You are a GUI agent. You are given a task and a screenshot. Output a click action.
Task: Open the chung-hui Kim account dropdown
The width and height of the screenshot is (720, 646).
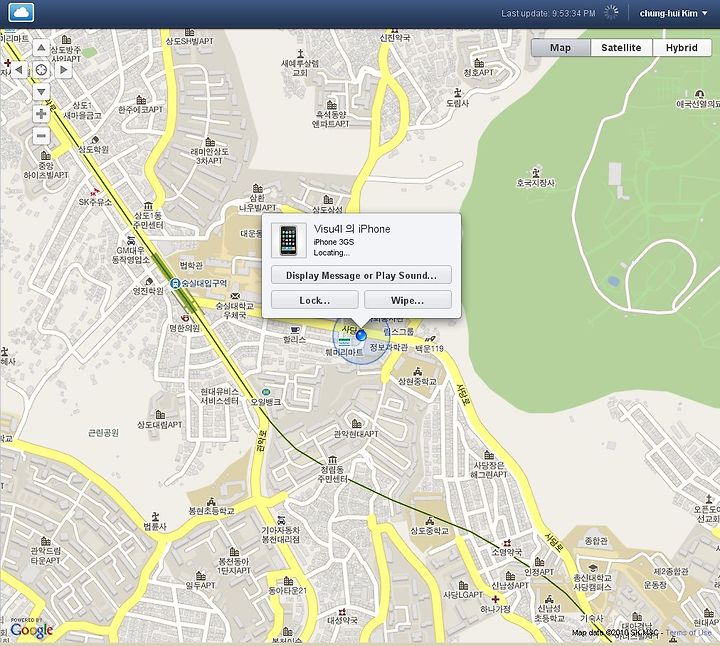click(673, 13)
